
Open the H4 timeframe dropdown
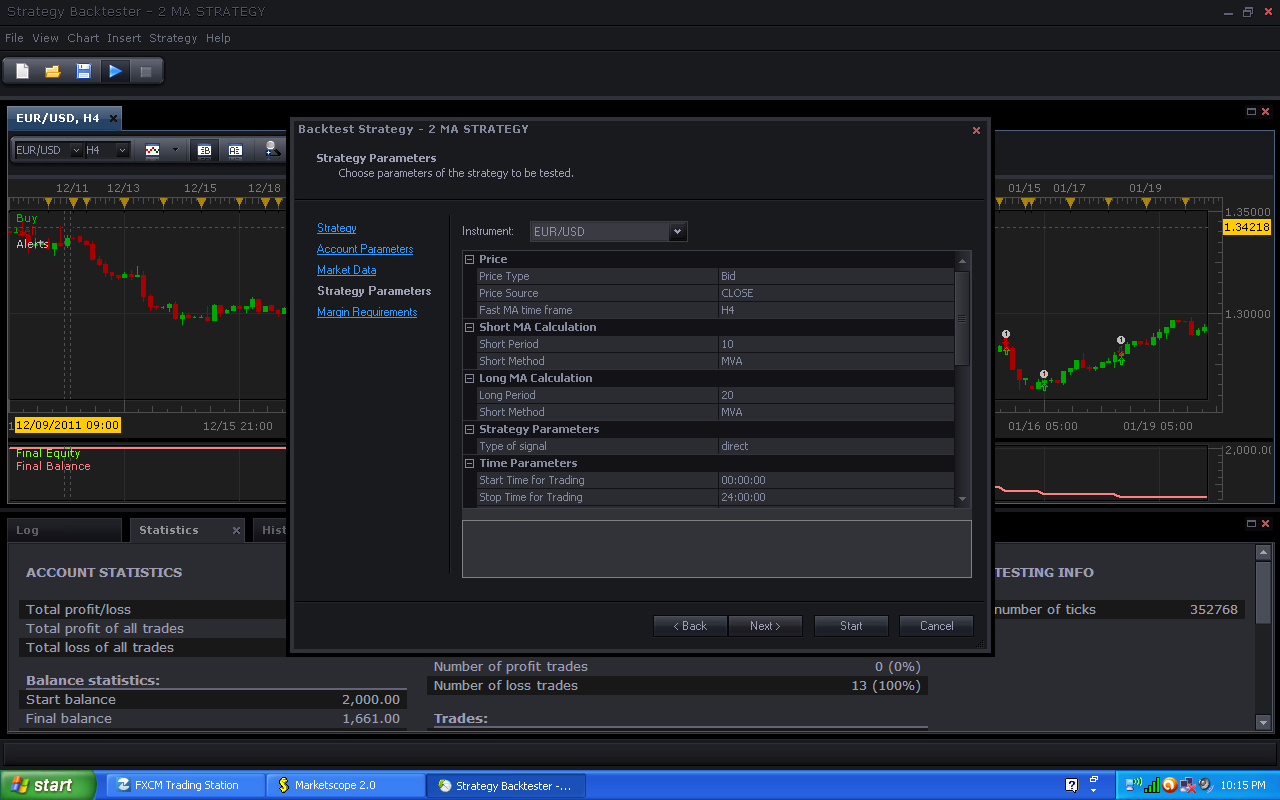tap(123, 150)
